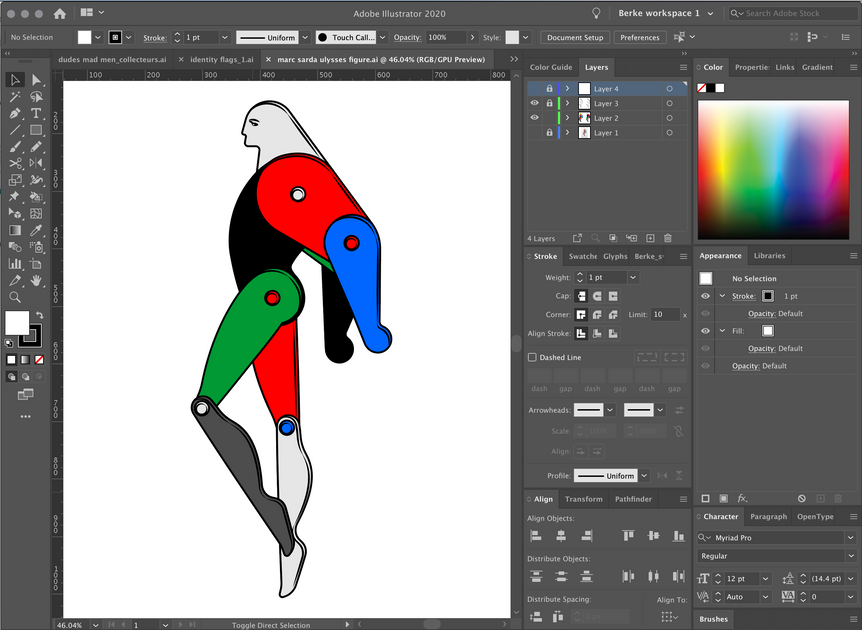Image resolution: width=862 pixels, height=630 pixels.
Task: Choose round cap in Stroke panel
Action: 597,296
